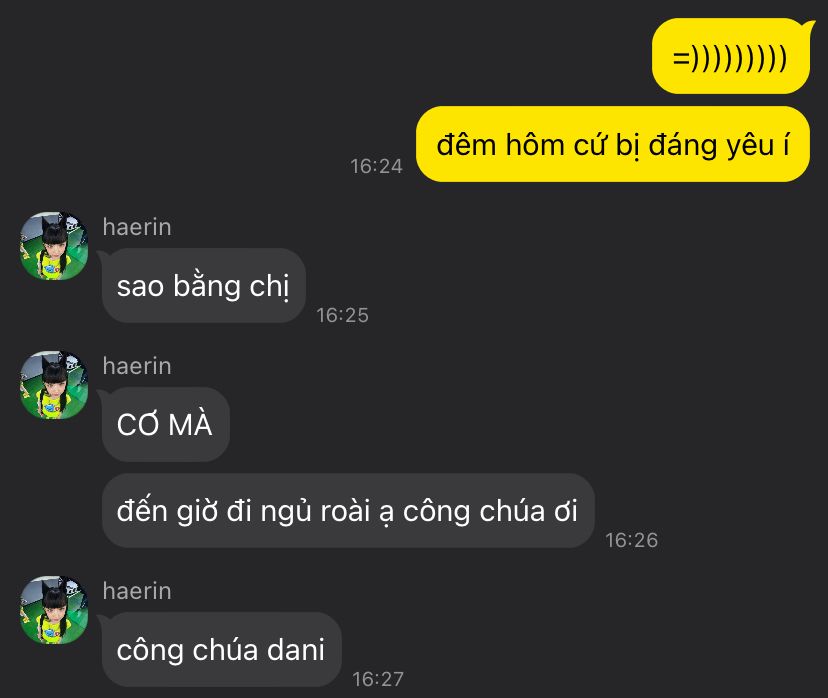The width and height of the screenshot is (828, 698).
Task: Select the 'đêm hôm cứ bị đáng yêu í' bubble
Action: pyautogui.click(x=613, y=144)
